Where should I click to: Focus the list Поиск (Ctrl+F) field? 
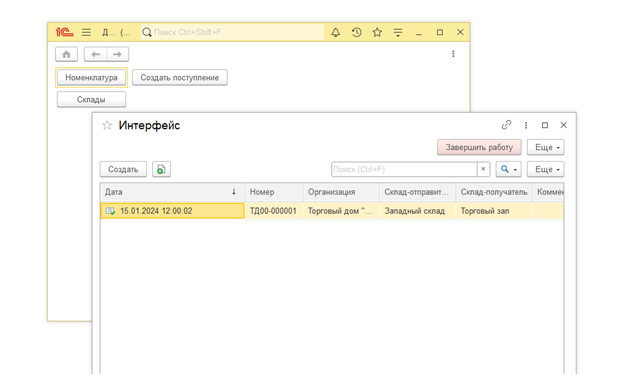404,169
